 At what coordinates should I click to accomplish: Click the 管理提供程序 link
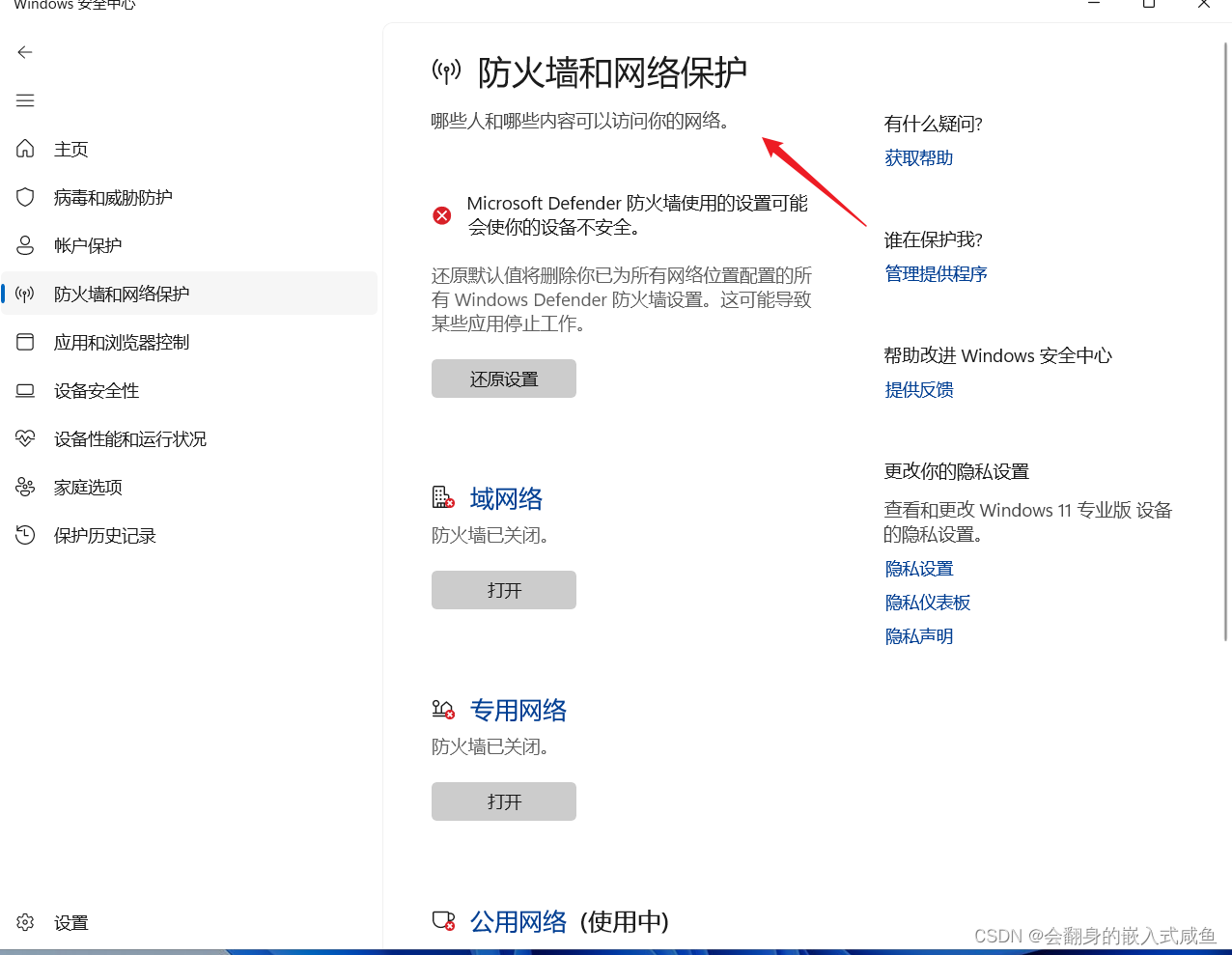click(937, 274)
